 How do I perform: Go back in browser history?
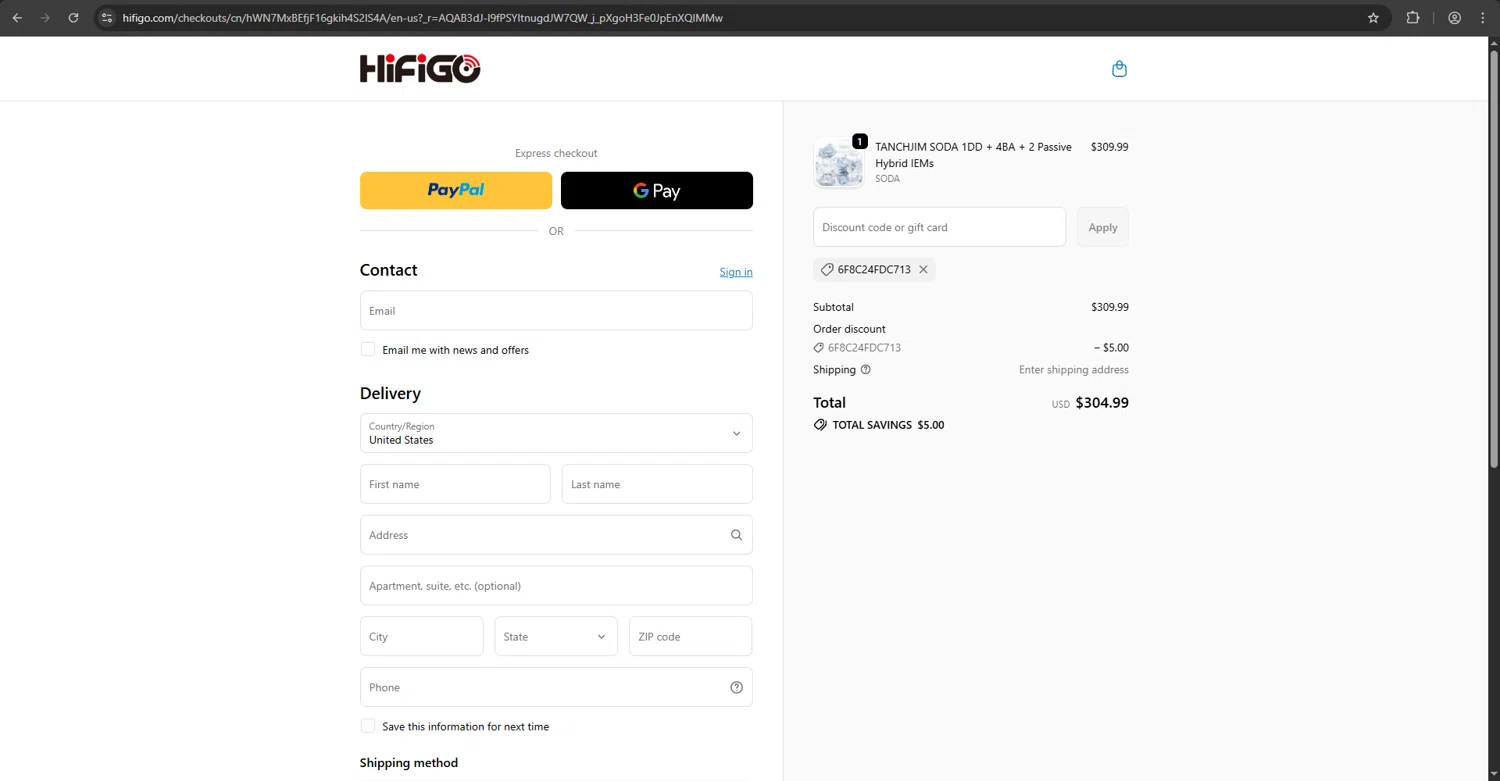pyautogui.click(x=17, y=18)
